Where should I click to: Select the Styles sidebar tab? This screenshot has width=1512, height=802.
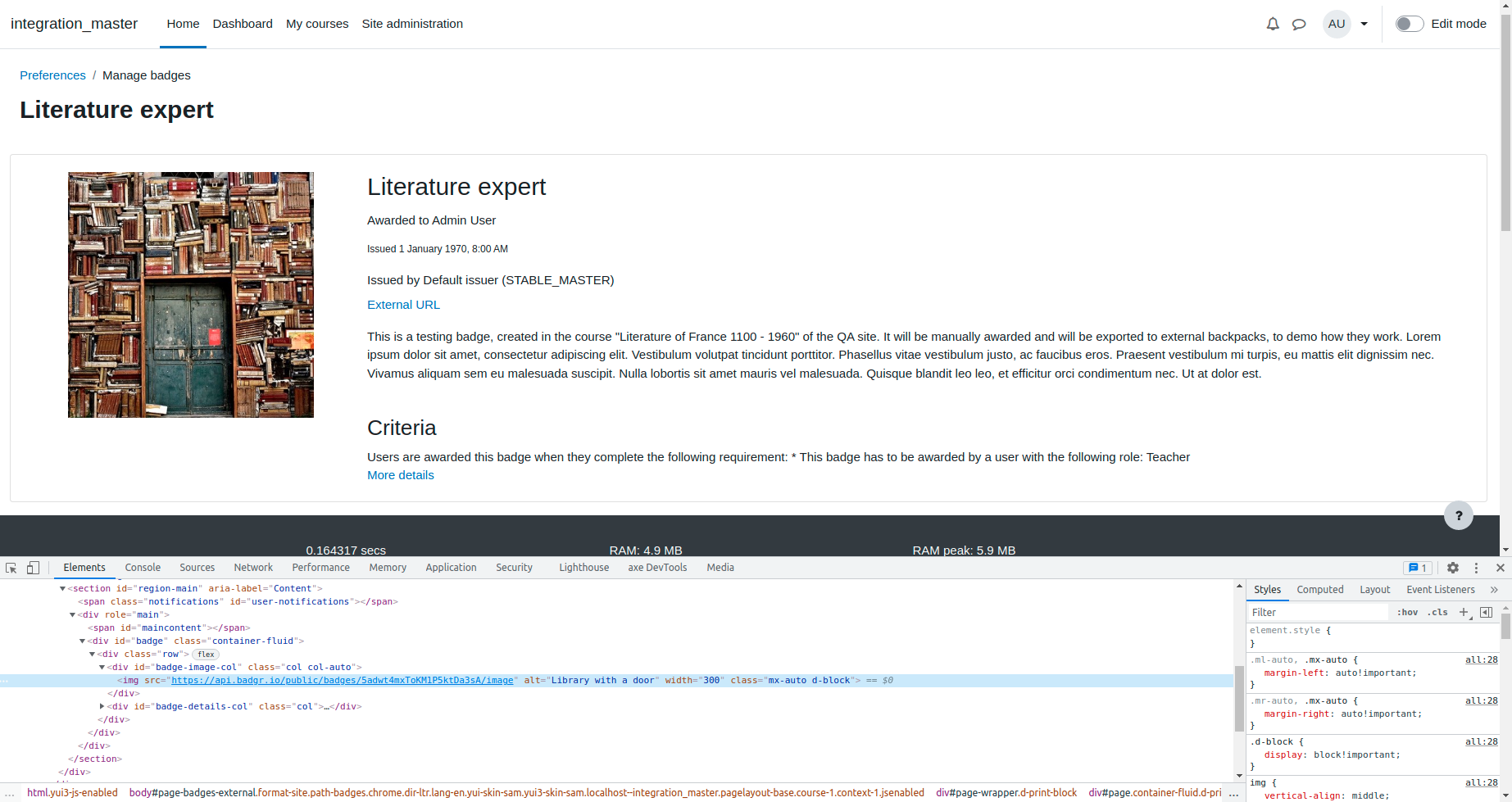tap(1267, 590)
